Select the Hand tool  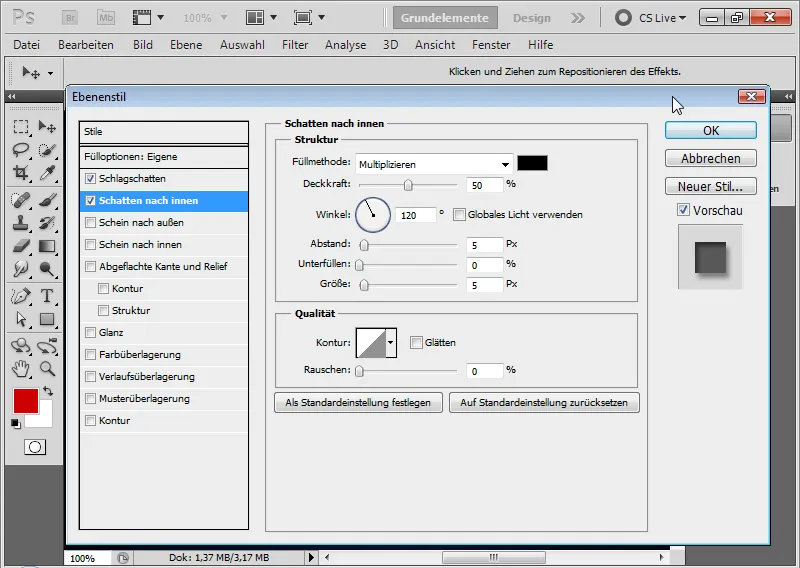tap(21, 368)
